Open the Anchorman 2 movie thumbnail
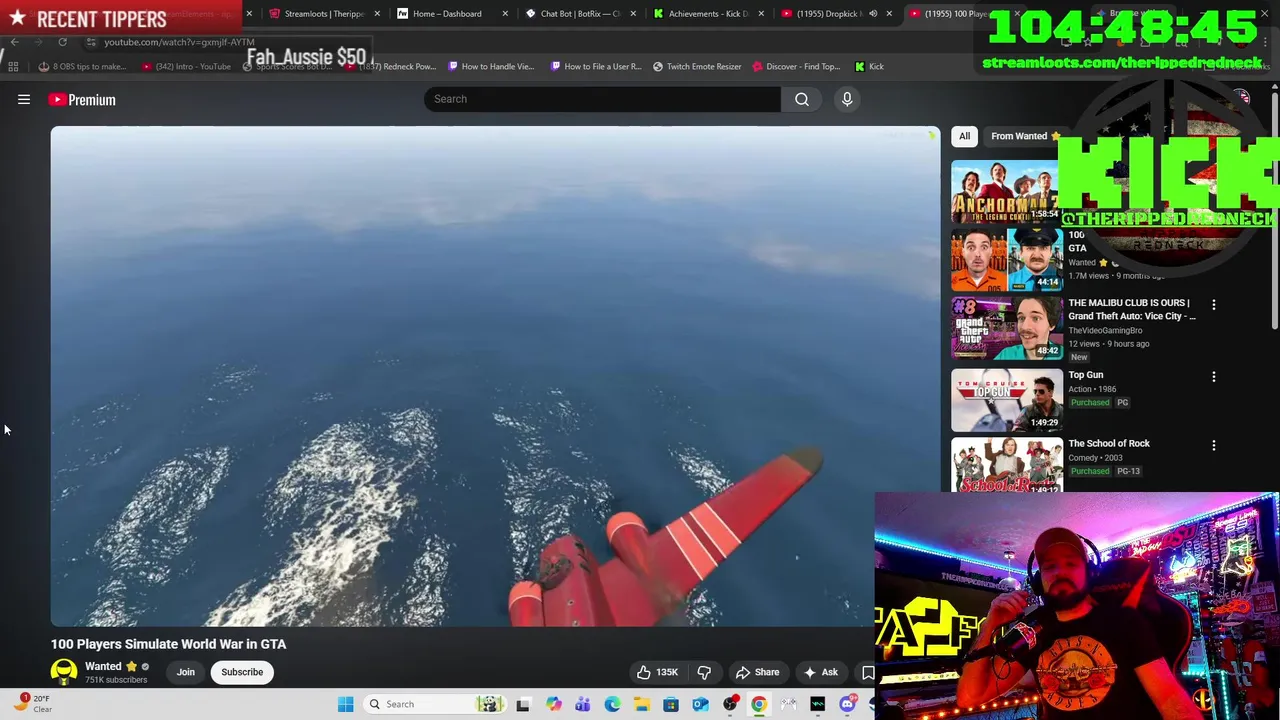 1004,192
